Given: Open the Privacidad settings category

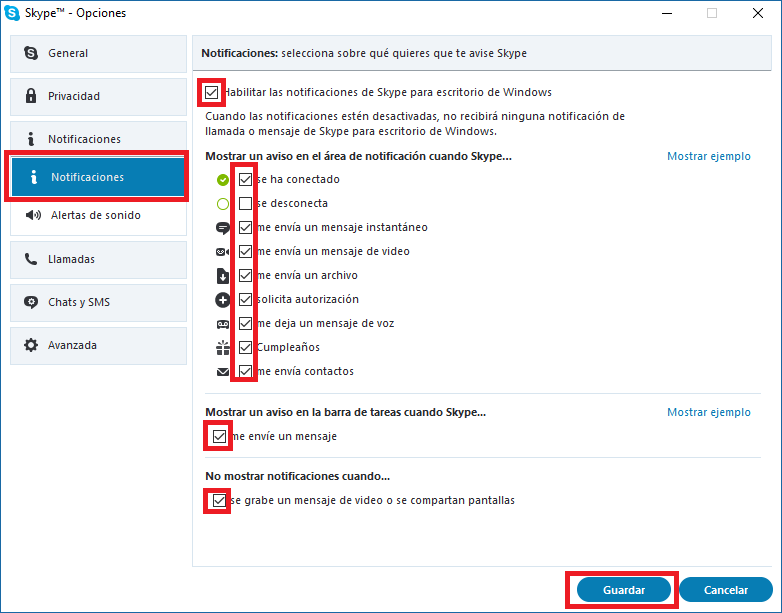Looking at the screenshot, I should (x=98, y=96).
